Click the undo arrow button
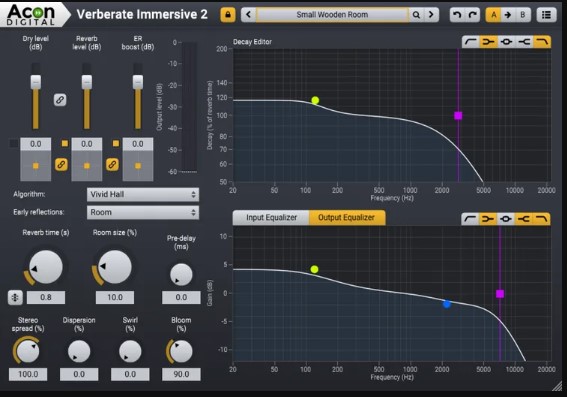567x397 pixels. [x=457, y=15]
